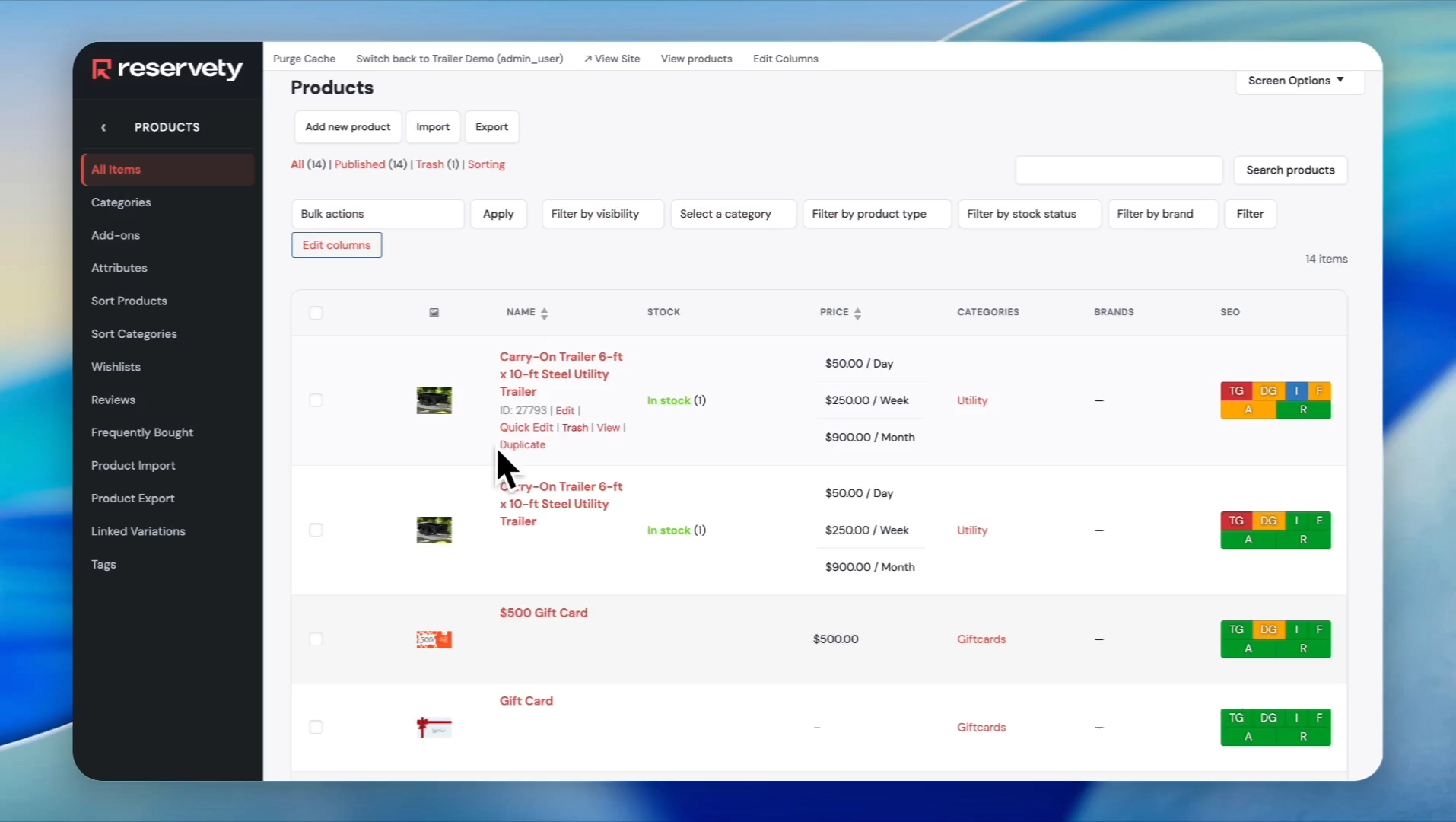Apply the selected bulk action
The width and height of the screenshot is (1456, 822).
coord(498,214)
